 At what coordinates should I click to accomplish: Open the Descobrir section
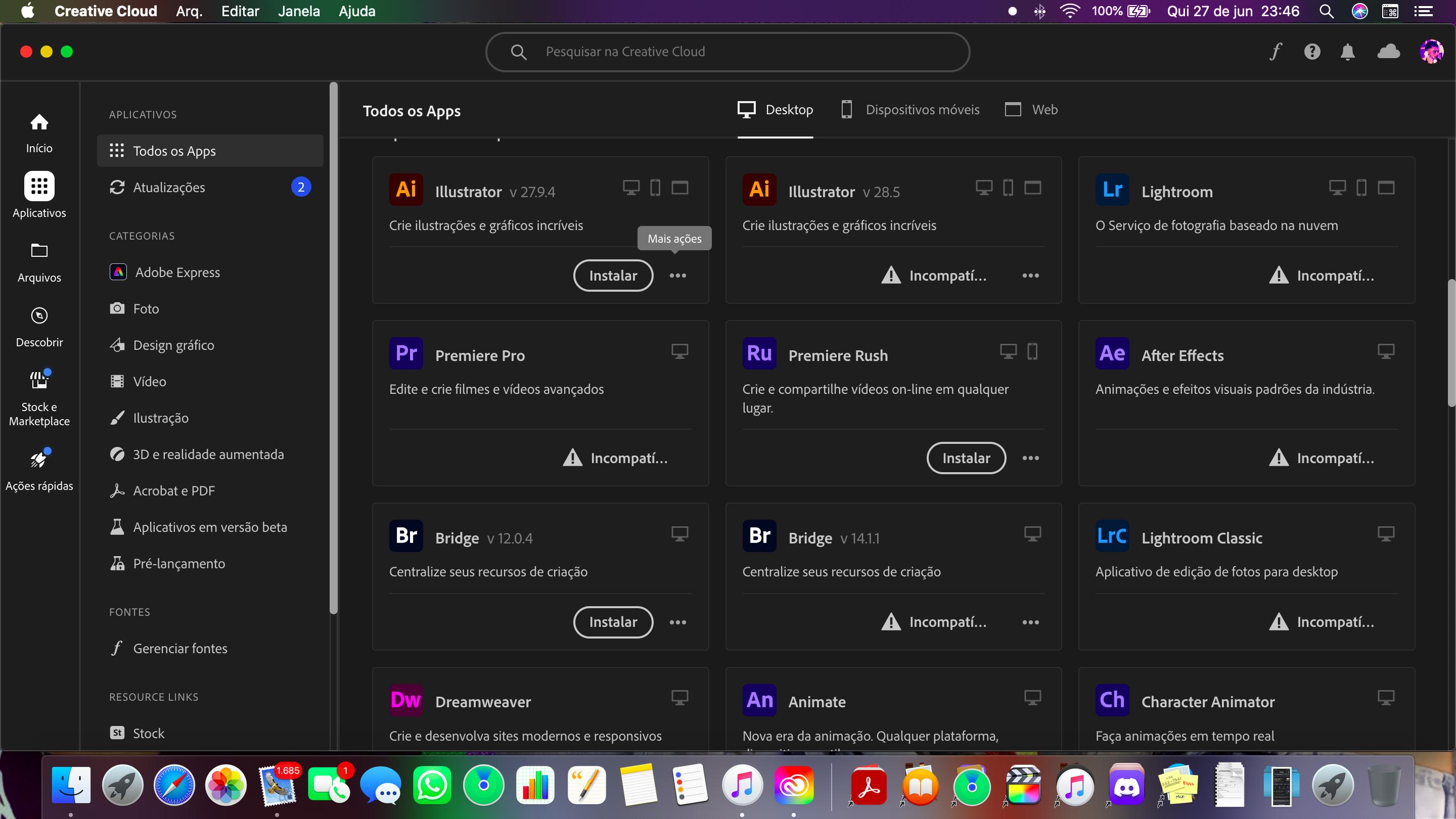[39, 326]
